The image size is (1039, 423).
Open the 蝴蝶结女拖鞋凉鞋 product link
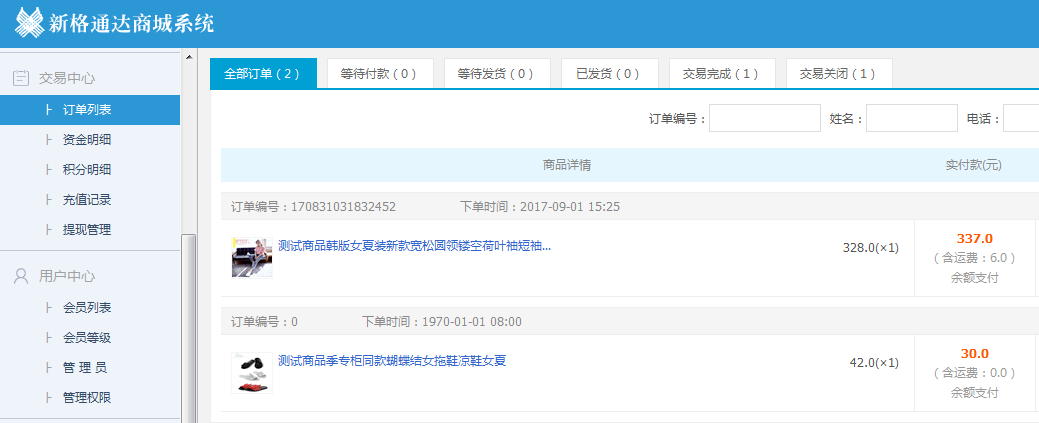pos(392,361)
